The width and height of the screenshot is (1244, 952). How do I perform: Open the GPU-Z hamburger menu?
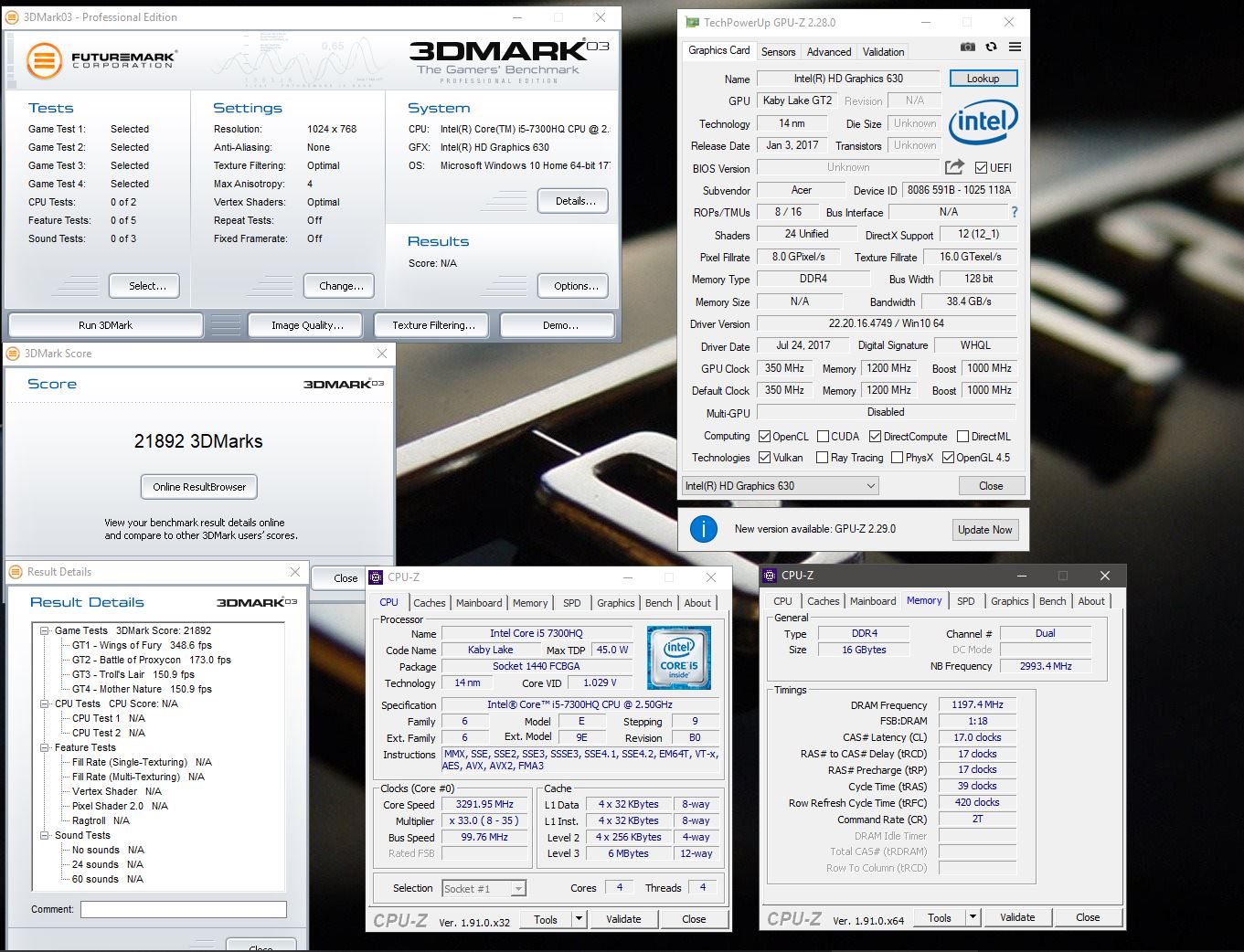coord(1015,47)
